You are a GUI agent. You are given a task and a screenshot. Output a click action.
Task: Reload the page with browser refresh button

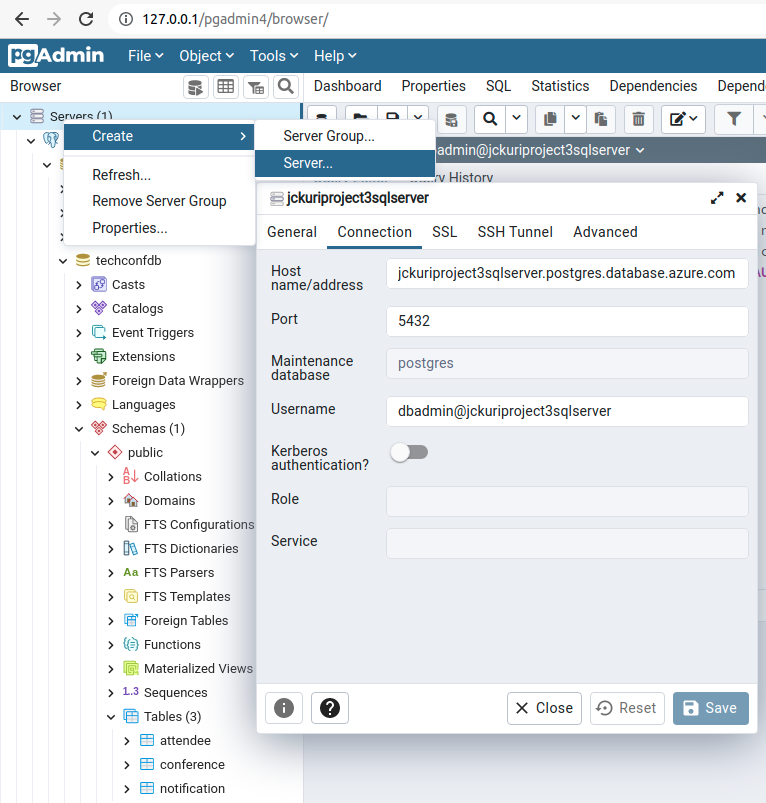pyautogui.click(x=86, y=19)
